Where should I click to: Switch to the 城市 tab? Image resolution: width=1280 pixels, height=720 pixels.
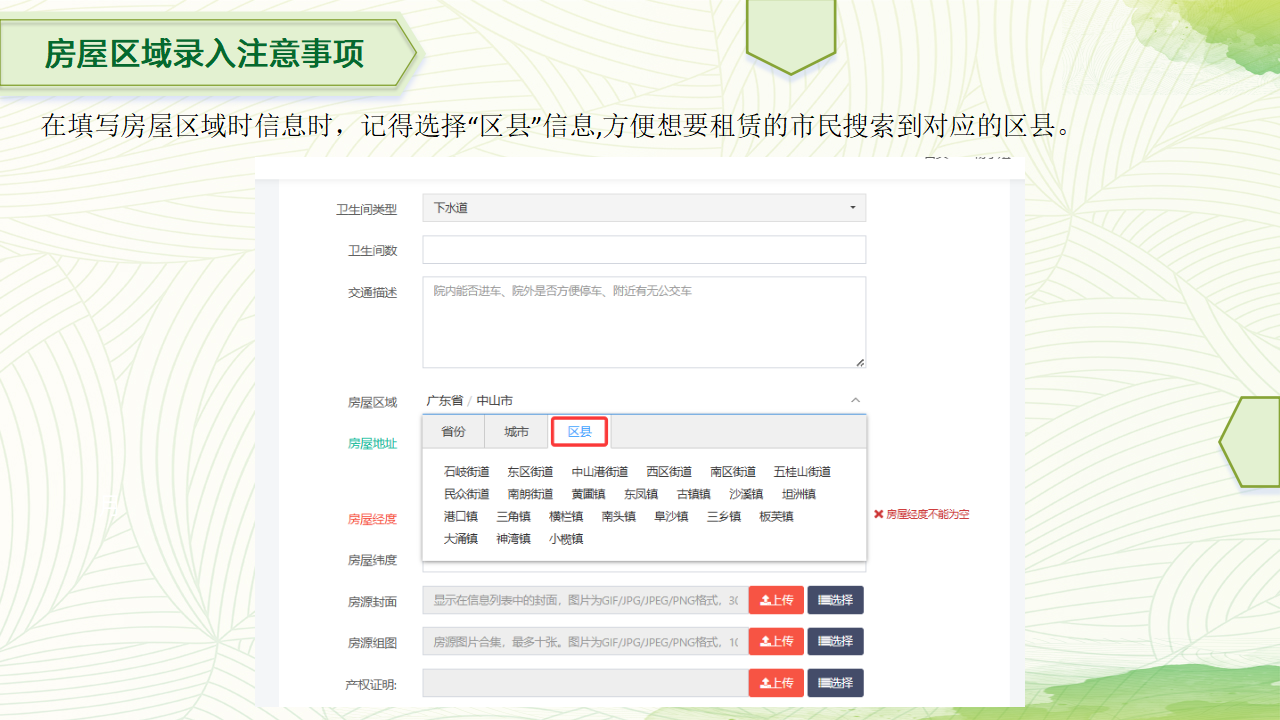(x=516, y=432)
